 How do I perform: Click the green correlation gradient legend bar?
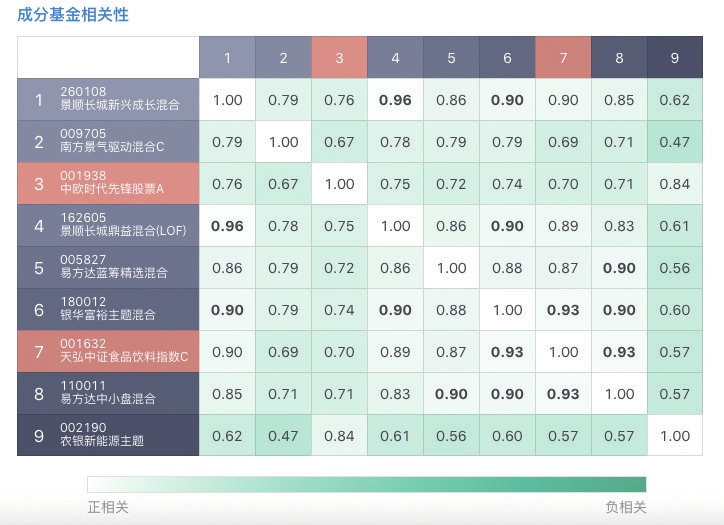tap(367, 484)
